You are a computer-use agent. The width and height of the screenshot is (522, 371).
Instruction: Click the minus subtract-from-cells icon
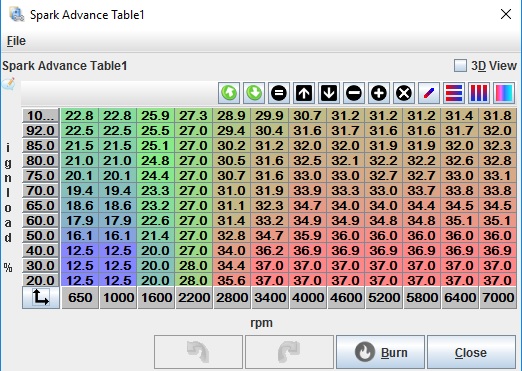(354, 93)
